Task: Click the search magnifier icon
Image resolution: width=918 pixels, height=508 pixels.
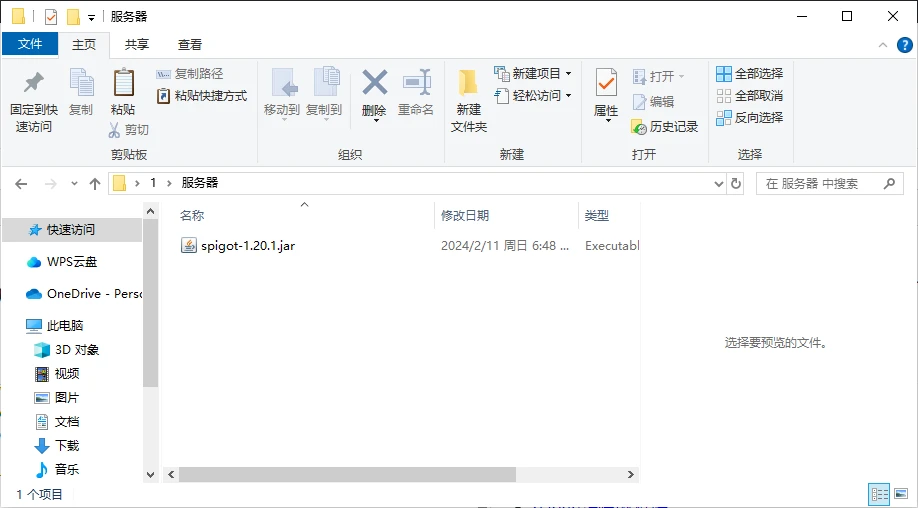Action: click(x=889, y=184)
